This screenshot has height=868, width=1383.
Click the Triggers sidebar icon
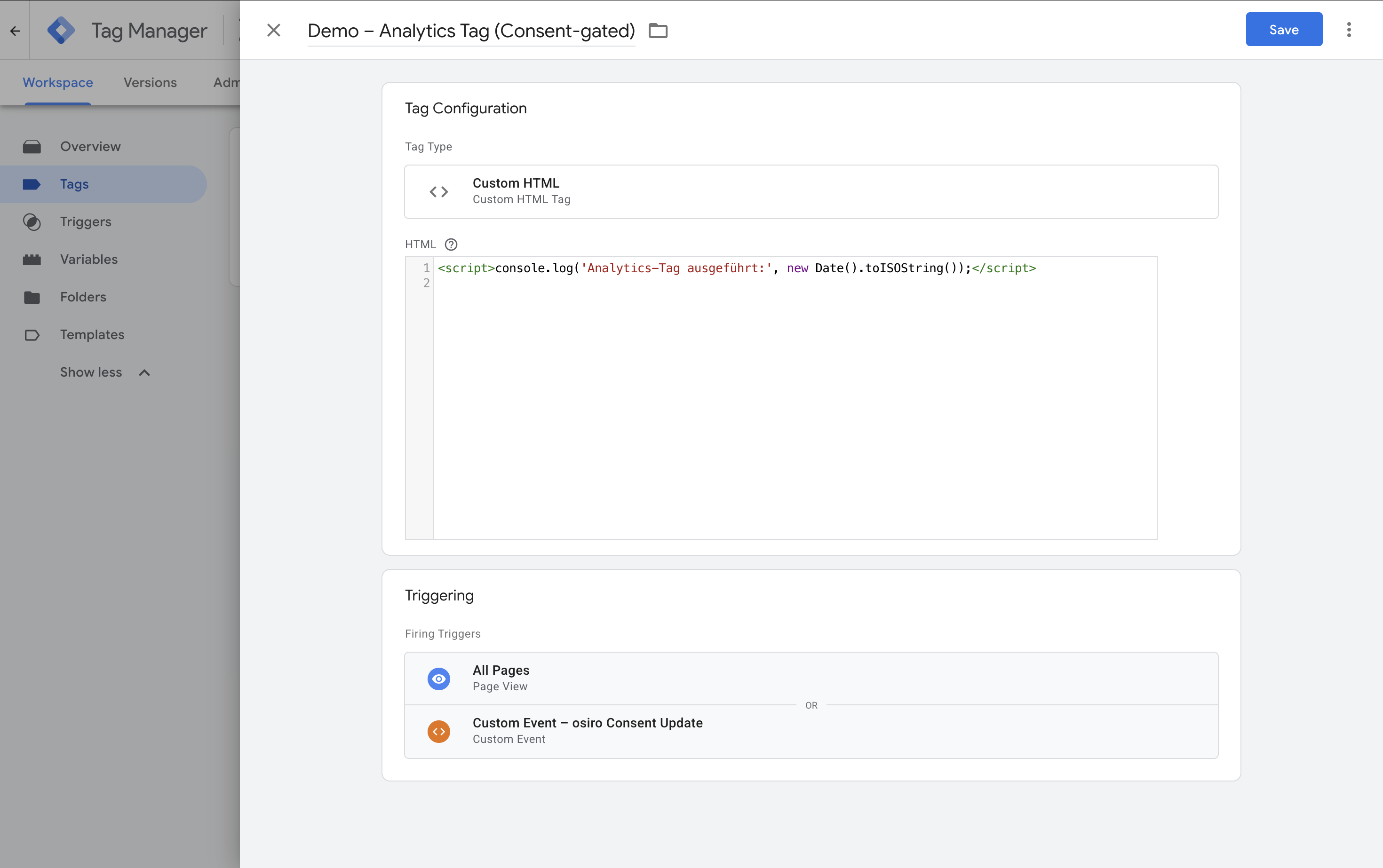pos(32,222)
